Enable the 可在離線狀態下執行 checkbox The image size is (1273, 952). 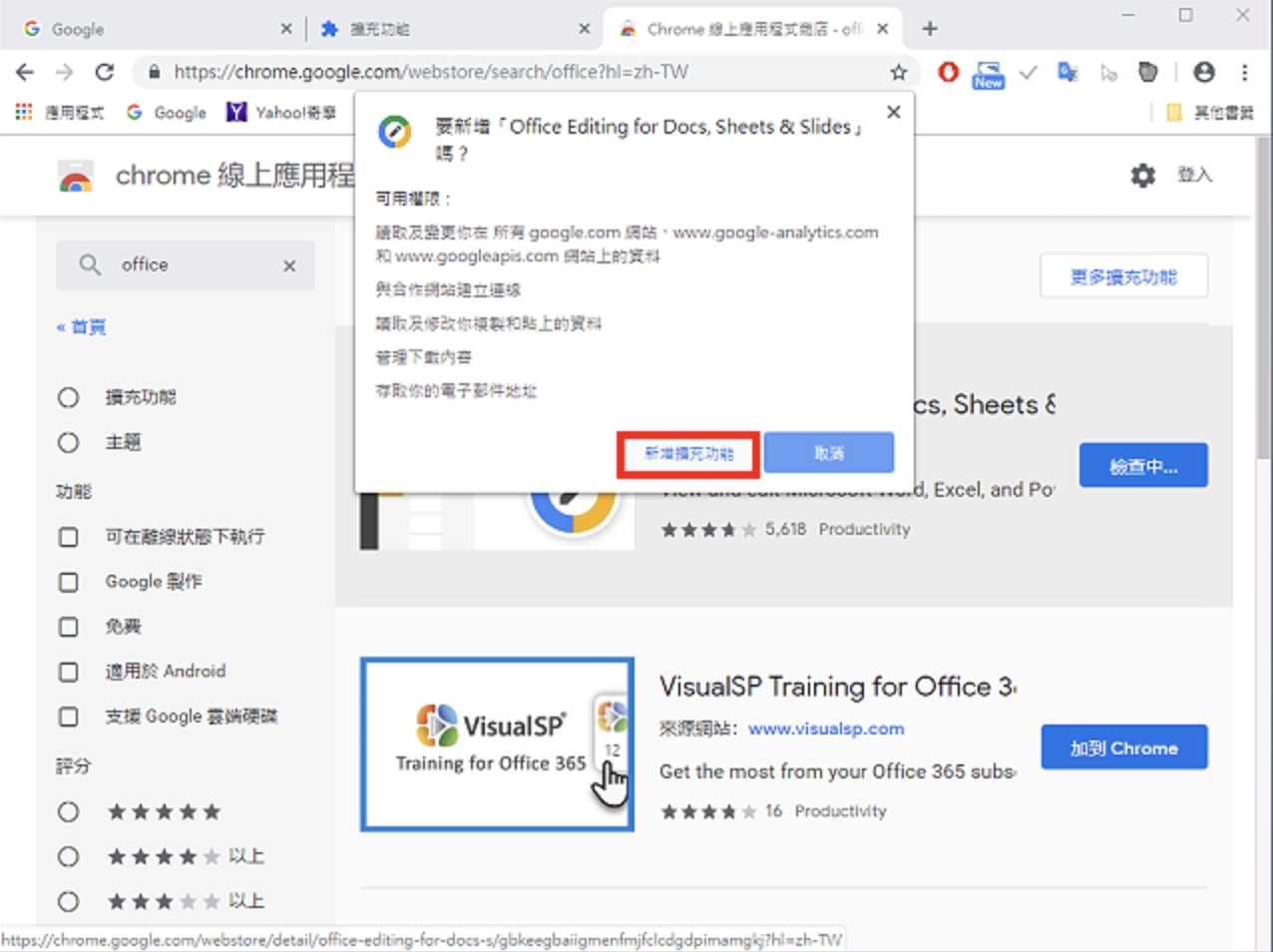[68, 537]
